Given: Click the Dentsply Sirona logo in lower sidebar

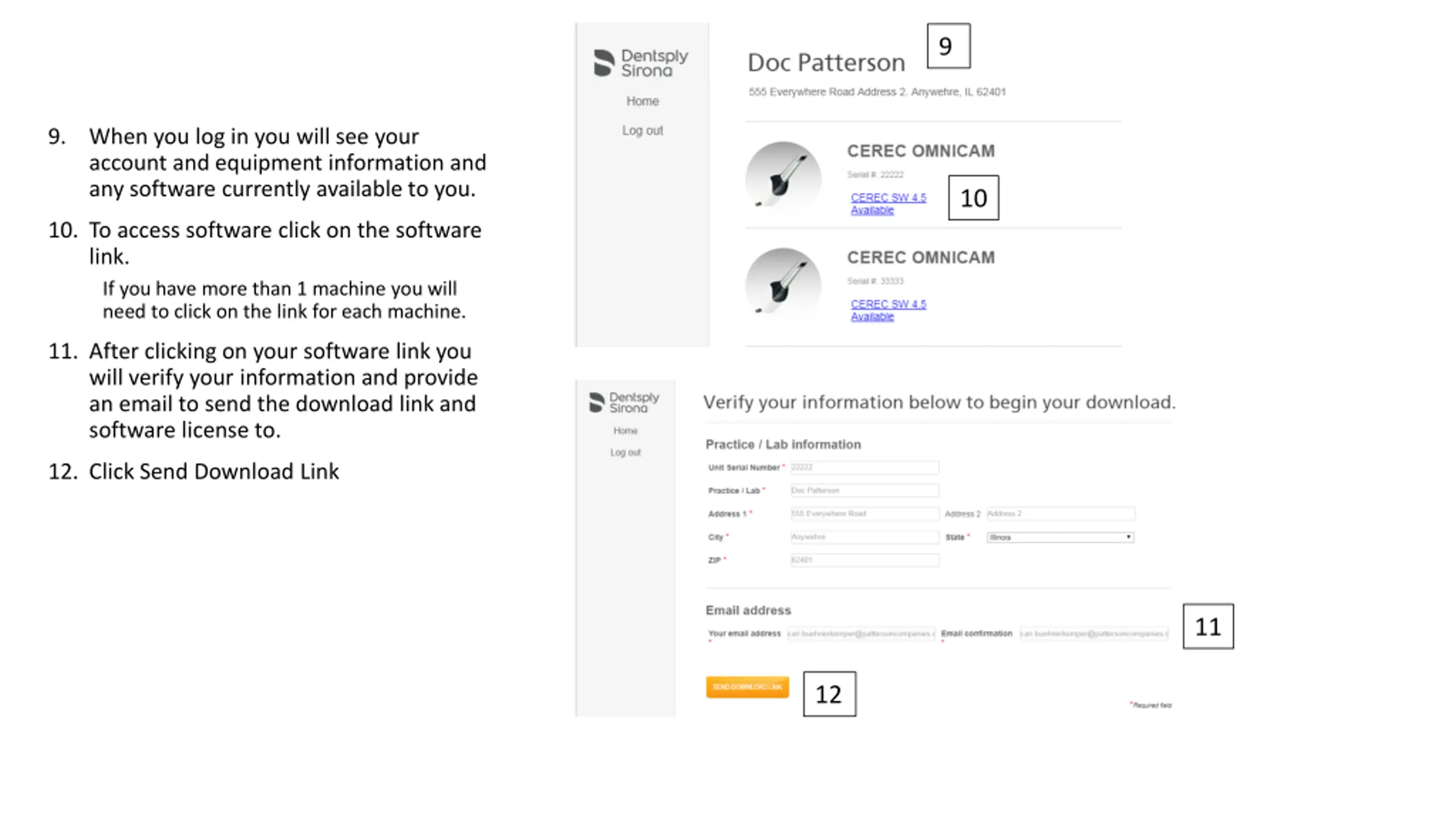Looking at the screenshot, I should (x=624, y=402).
